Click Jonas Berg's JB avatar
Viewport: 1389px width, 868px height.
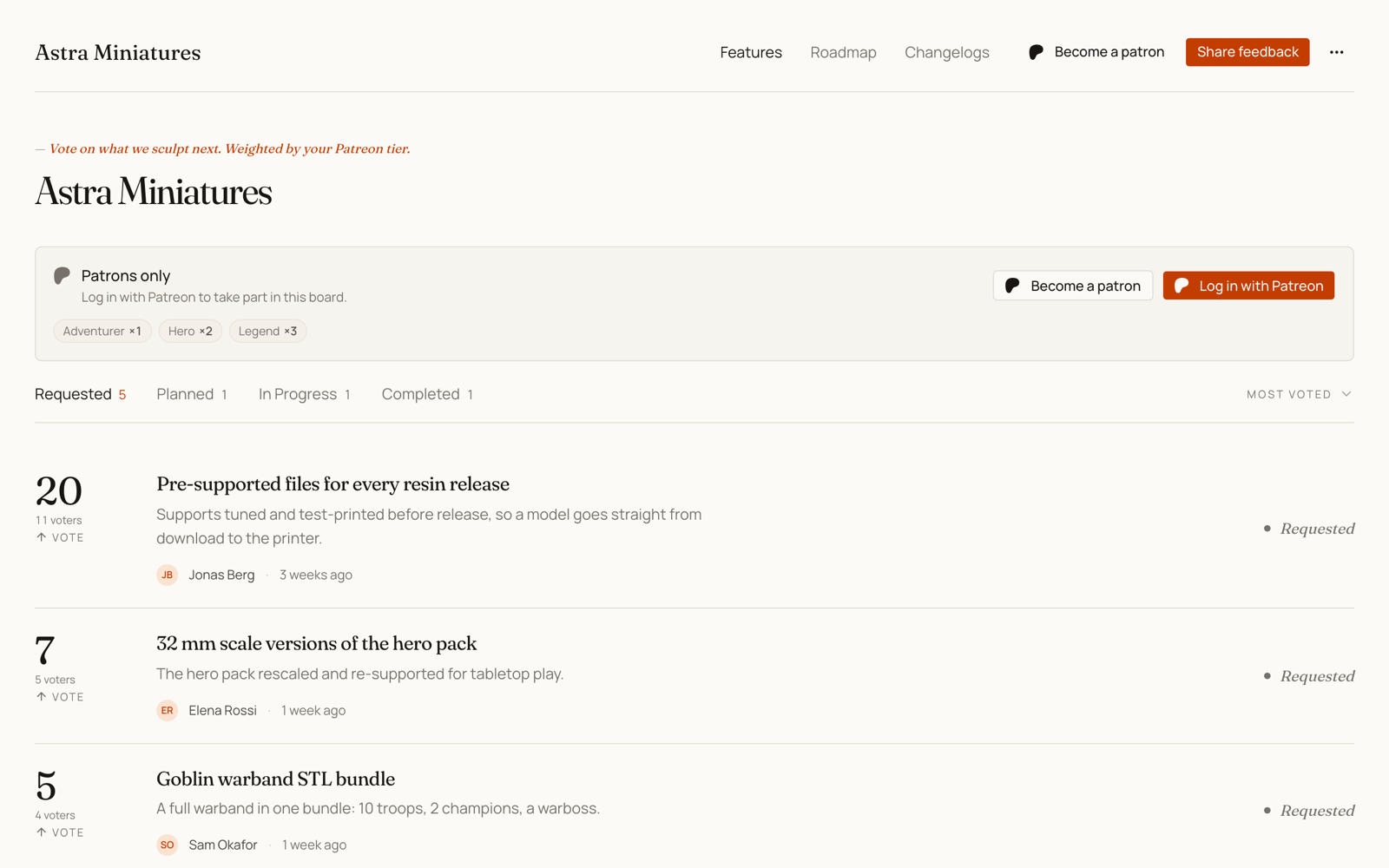(168, 575)
